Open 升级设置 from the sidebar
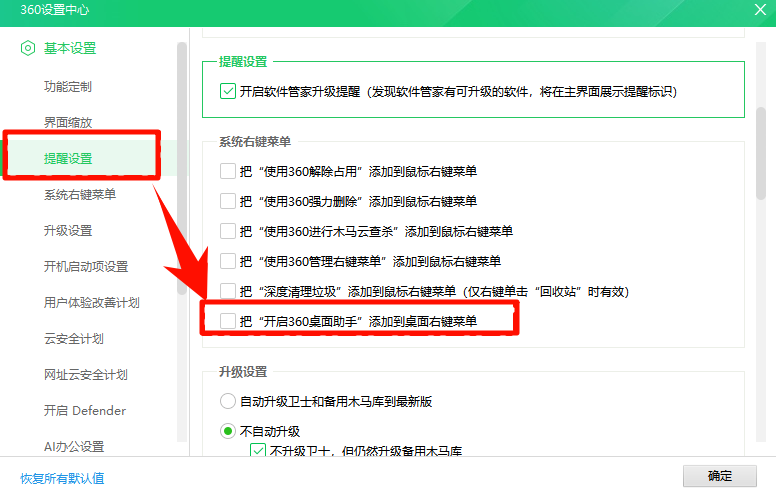 [68, 230]
